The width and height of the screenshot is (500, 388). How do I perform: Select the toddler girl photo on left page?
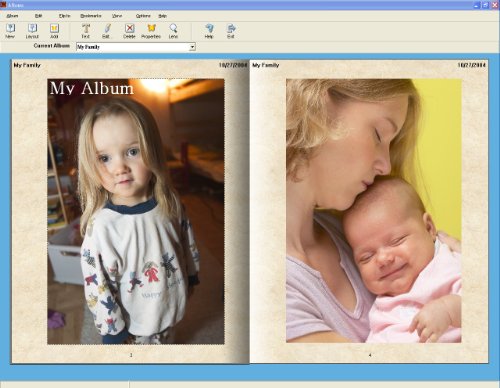click(136, 211)
